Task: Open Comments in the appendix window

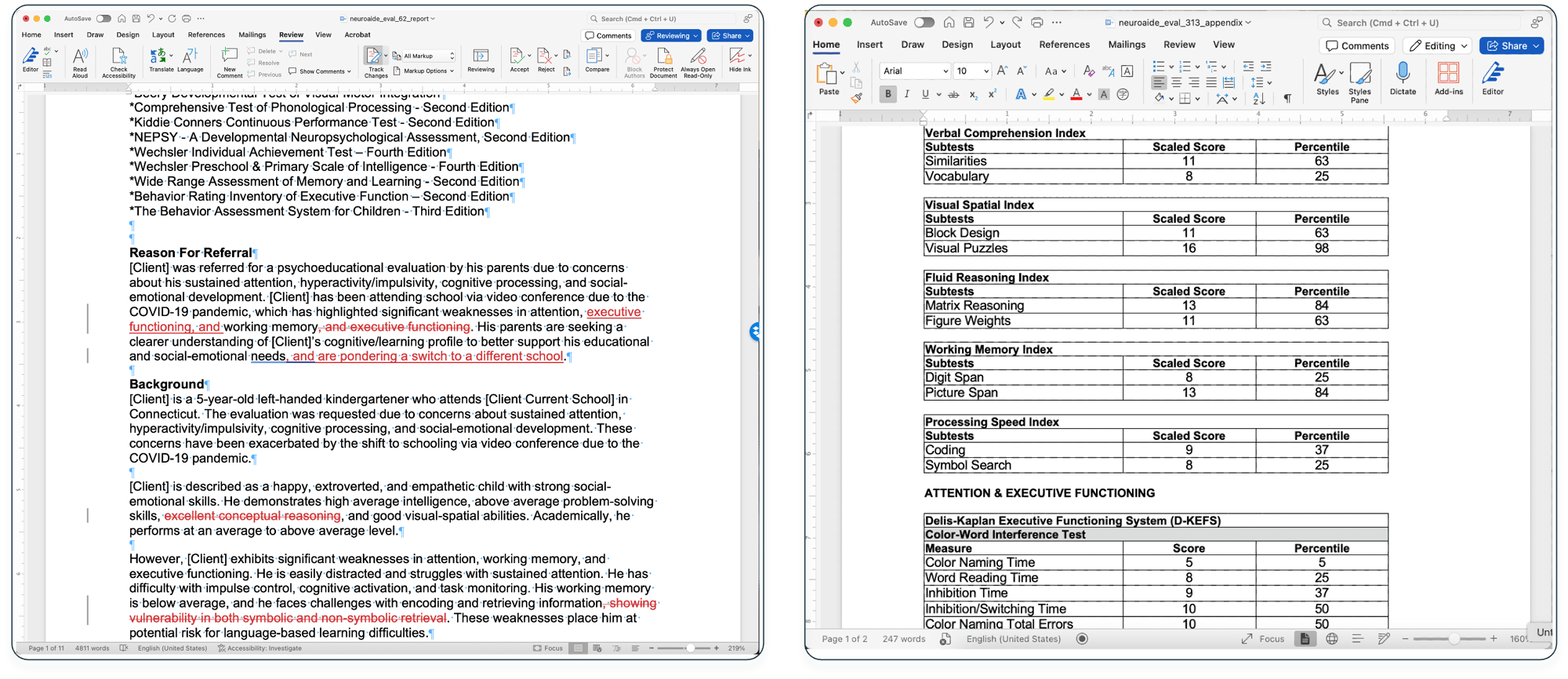Action: (1357, 45)
